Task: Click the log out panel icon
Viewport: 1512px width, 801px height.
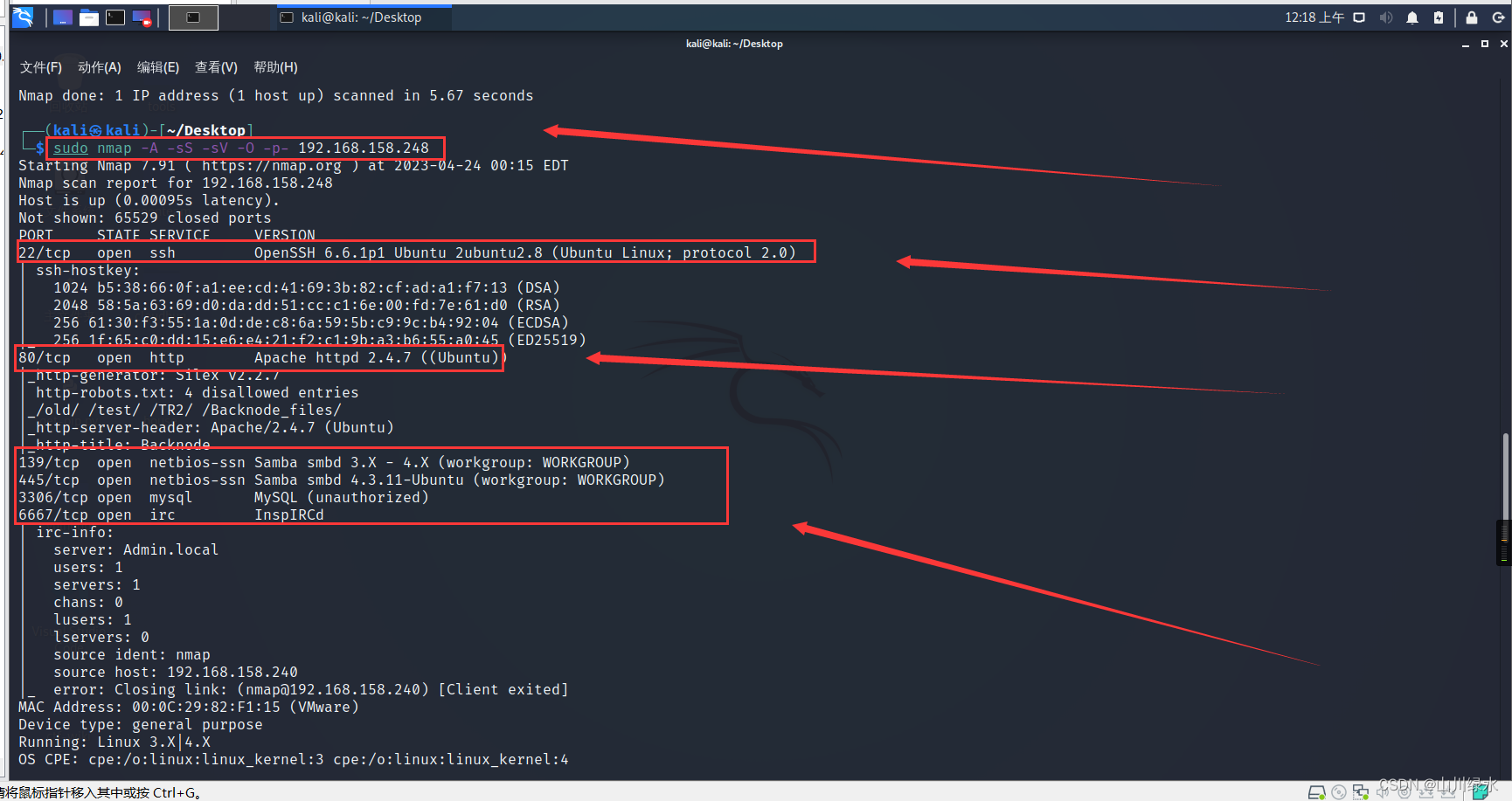Action: [x=1498, y=17]
